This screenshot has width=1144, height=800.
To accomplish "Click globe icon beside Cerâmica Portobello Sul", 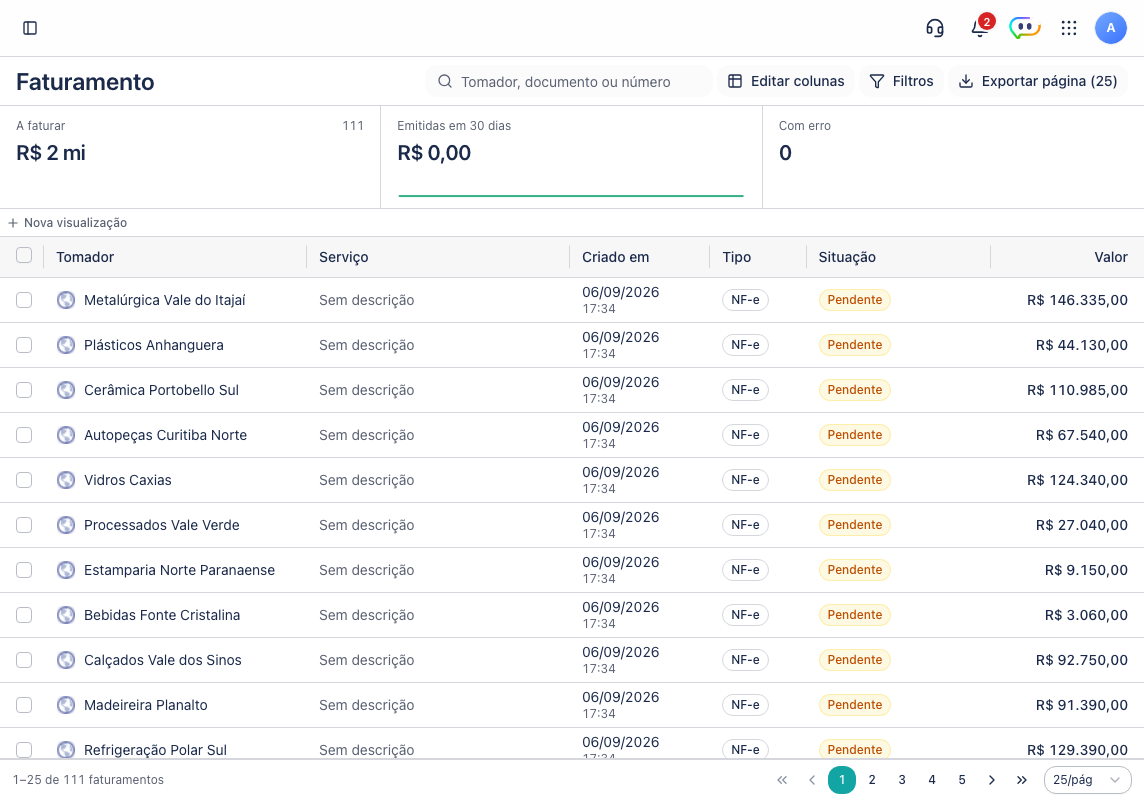I will [x=66, y=390].
